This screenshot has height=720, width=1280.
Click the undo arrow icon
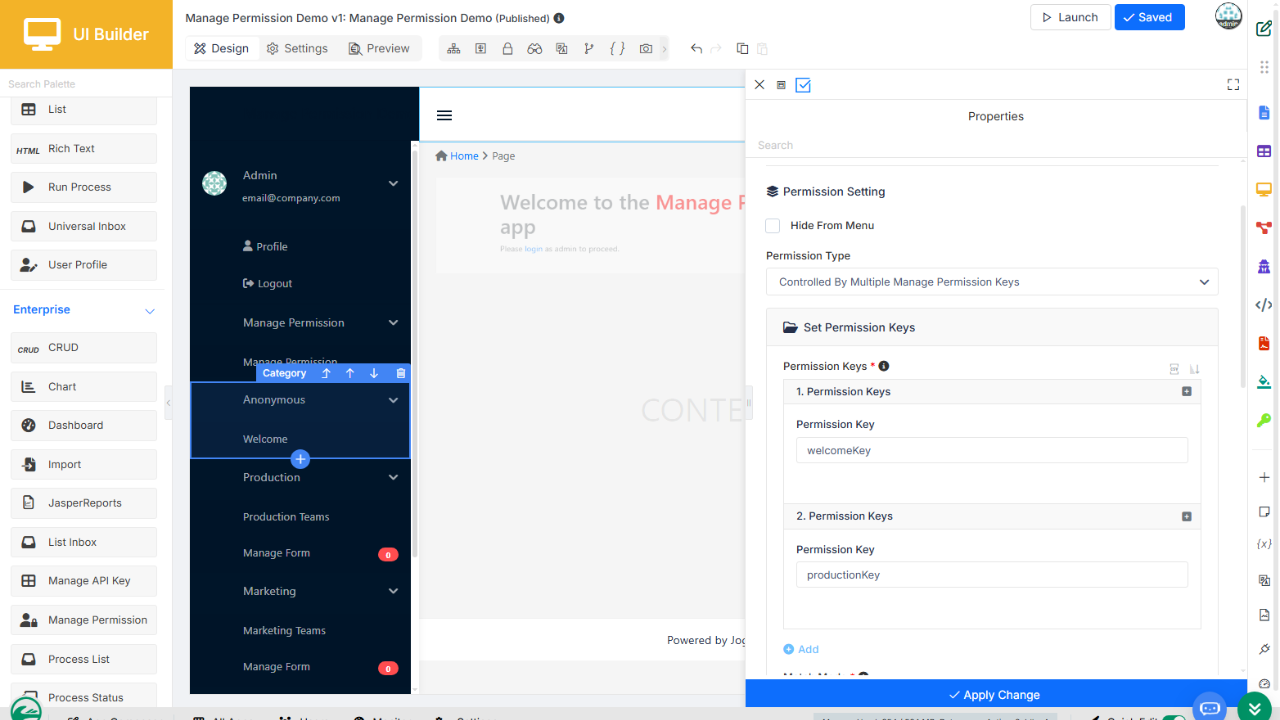click(697, 48)
